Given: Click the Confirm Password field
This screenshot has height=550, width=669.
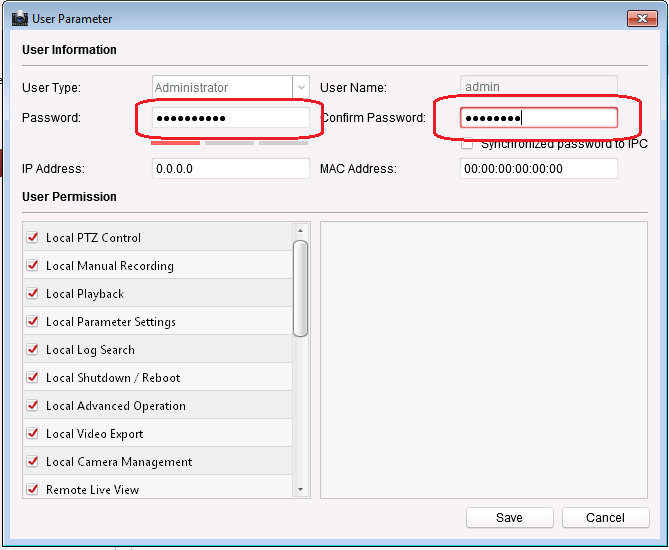Looking at the screenshot, I should (x=538, y=119).
